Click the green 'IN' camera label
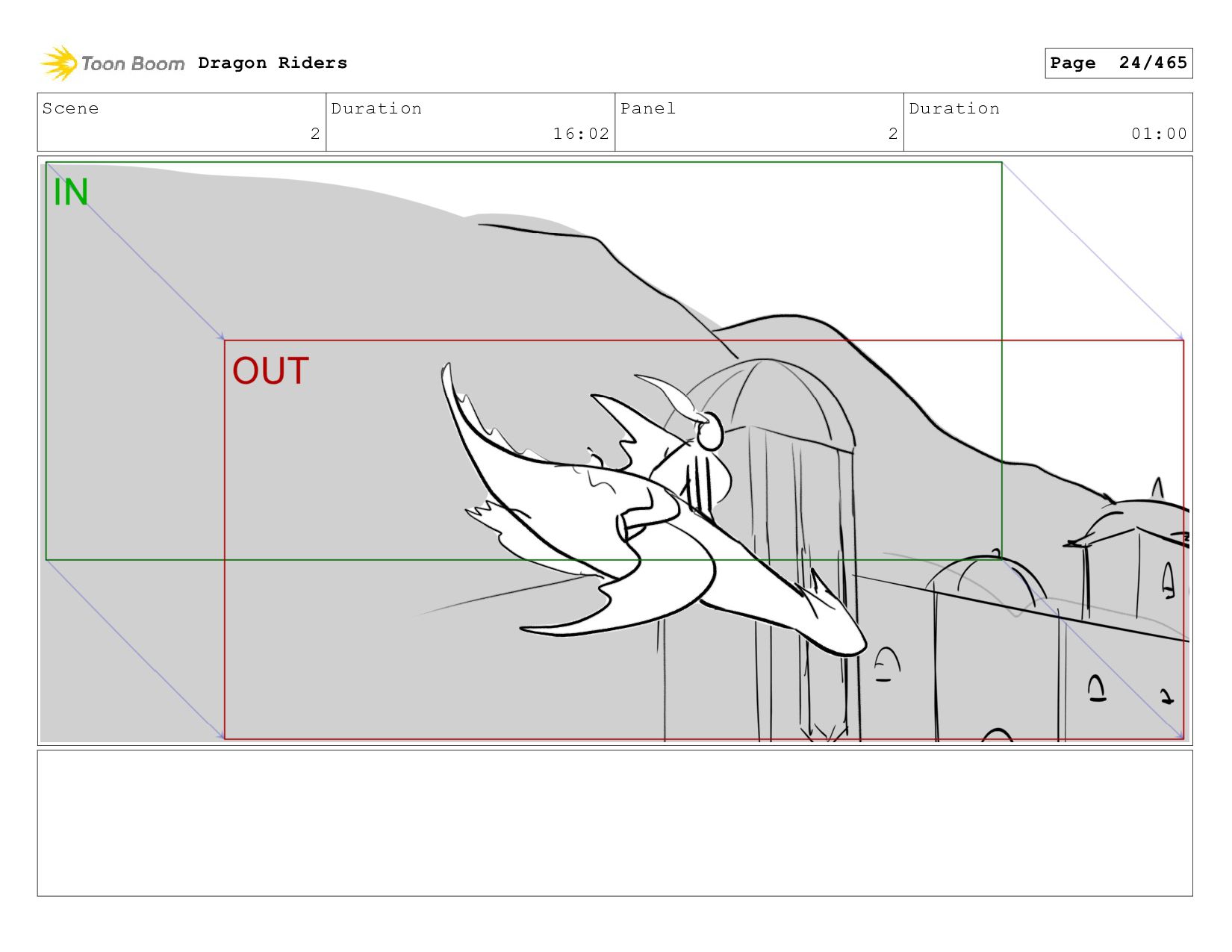Viewport: 1232px width, 952px height. click(71, 192)
